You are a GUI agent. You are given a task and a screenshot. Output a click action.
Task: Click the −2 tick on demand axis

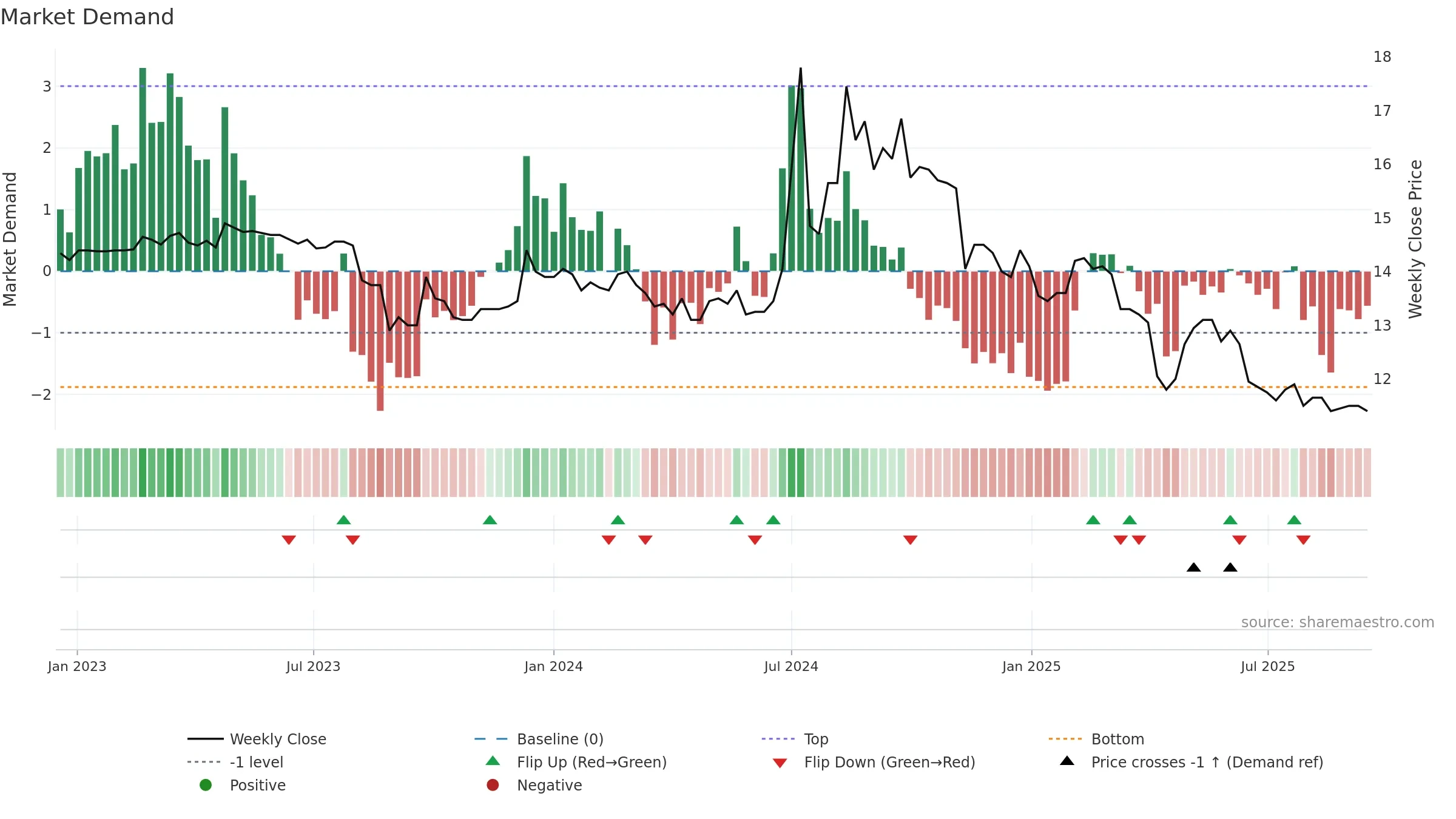click(41, 394)
